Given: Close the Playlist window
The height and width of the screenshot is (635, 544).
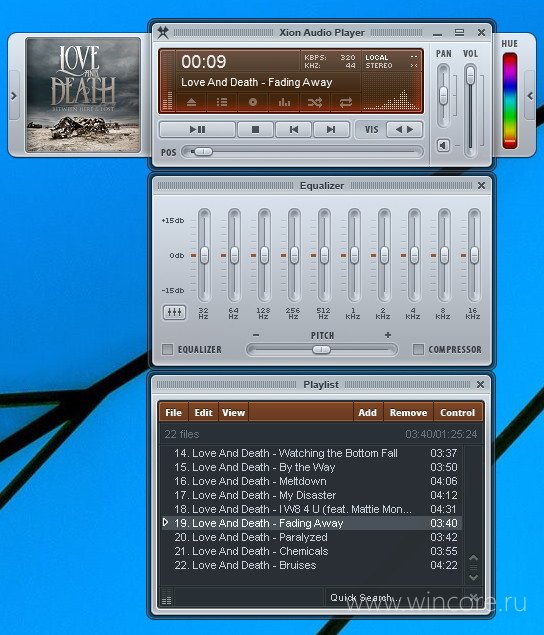Looking at the screenshot, I should pyautogui.click(x=480, y=384).
